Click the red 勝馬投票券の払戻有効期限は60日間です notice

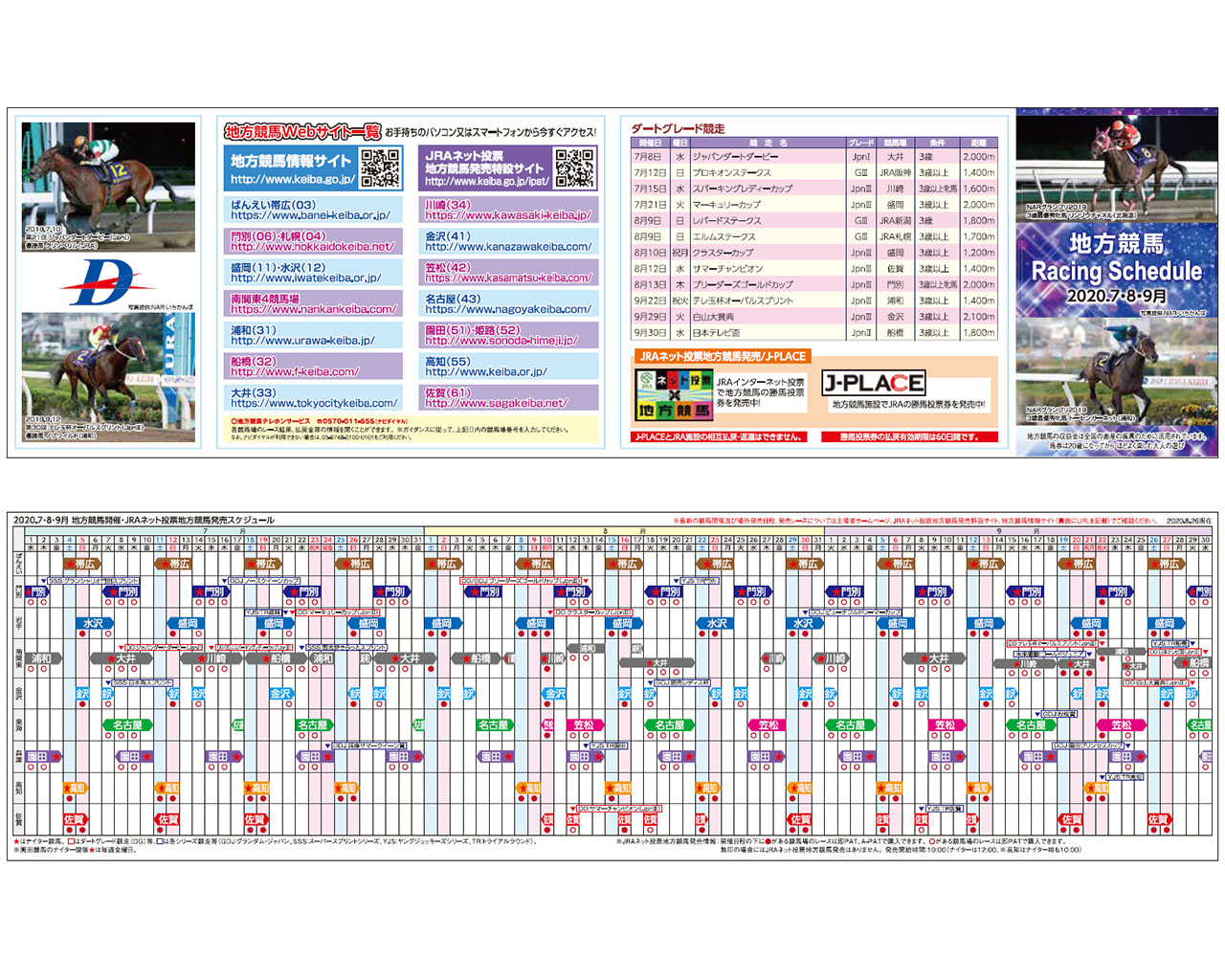click(908, 437)
